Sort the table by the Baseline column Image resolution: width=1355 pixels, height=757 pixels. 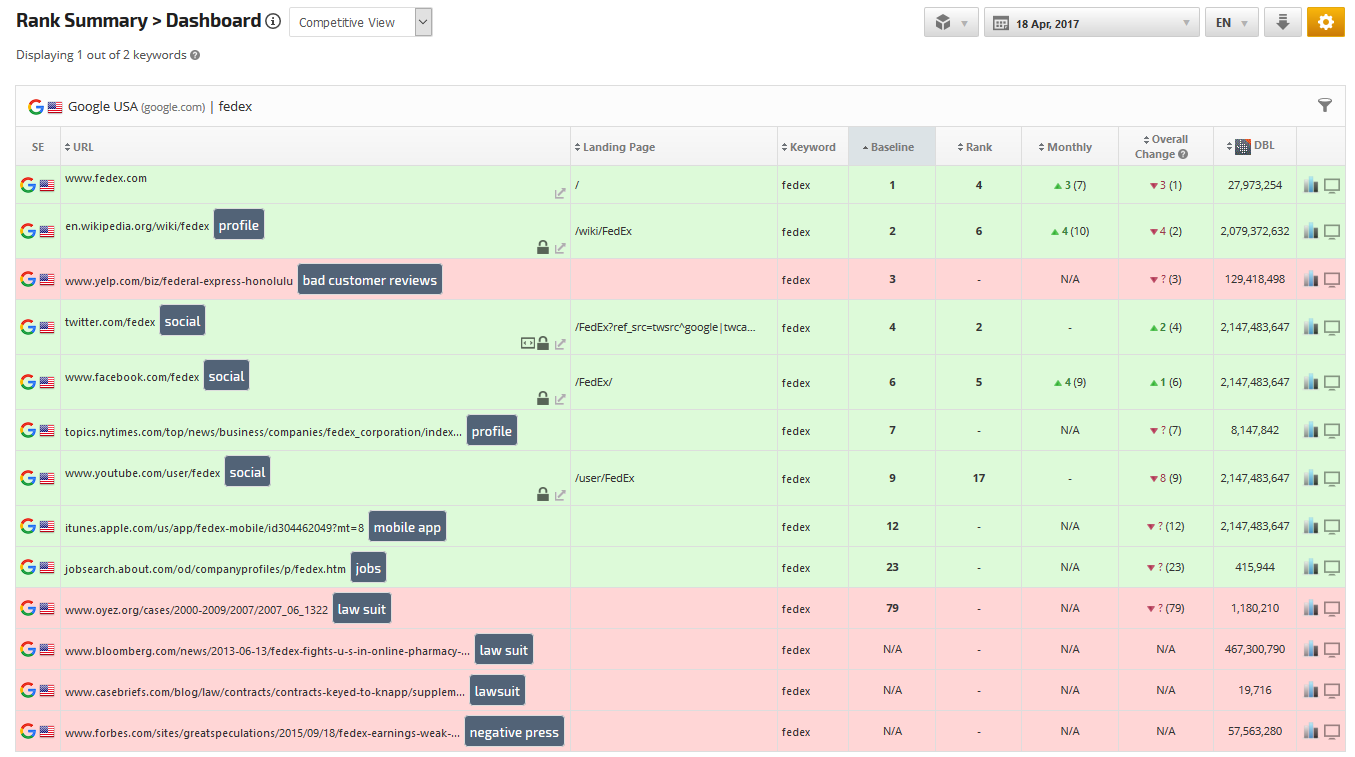[x=891, y=147]
